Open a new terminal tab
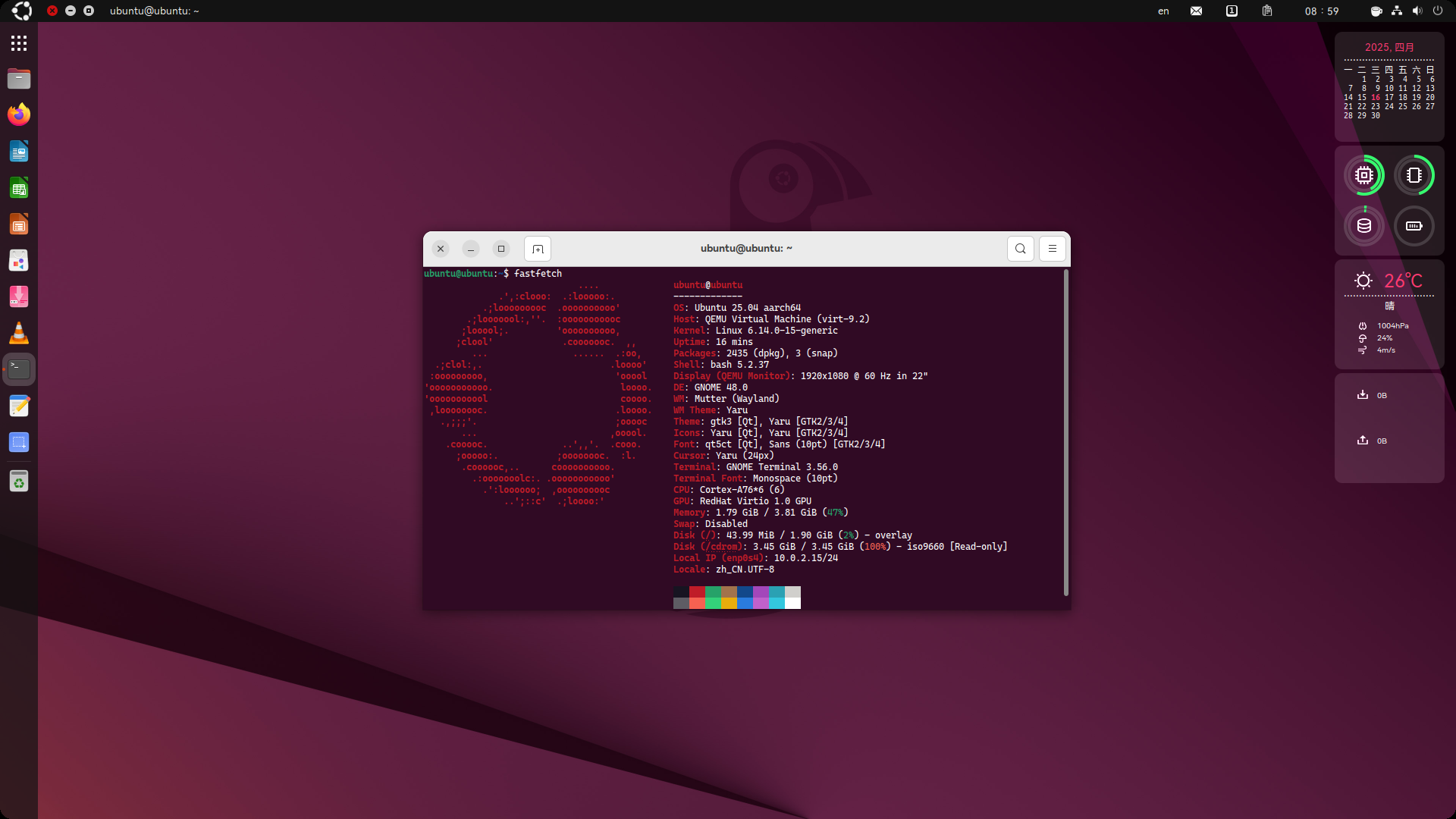Screen dimensions: 1456x819 [538, 249]
